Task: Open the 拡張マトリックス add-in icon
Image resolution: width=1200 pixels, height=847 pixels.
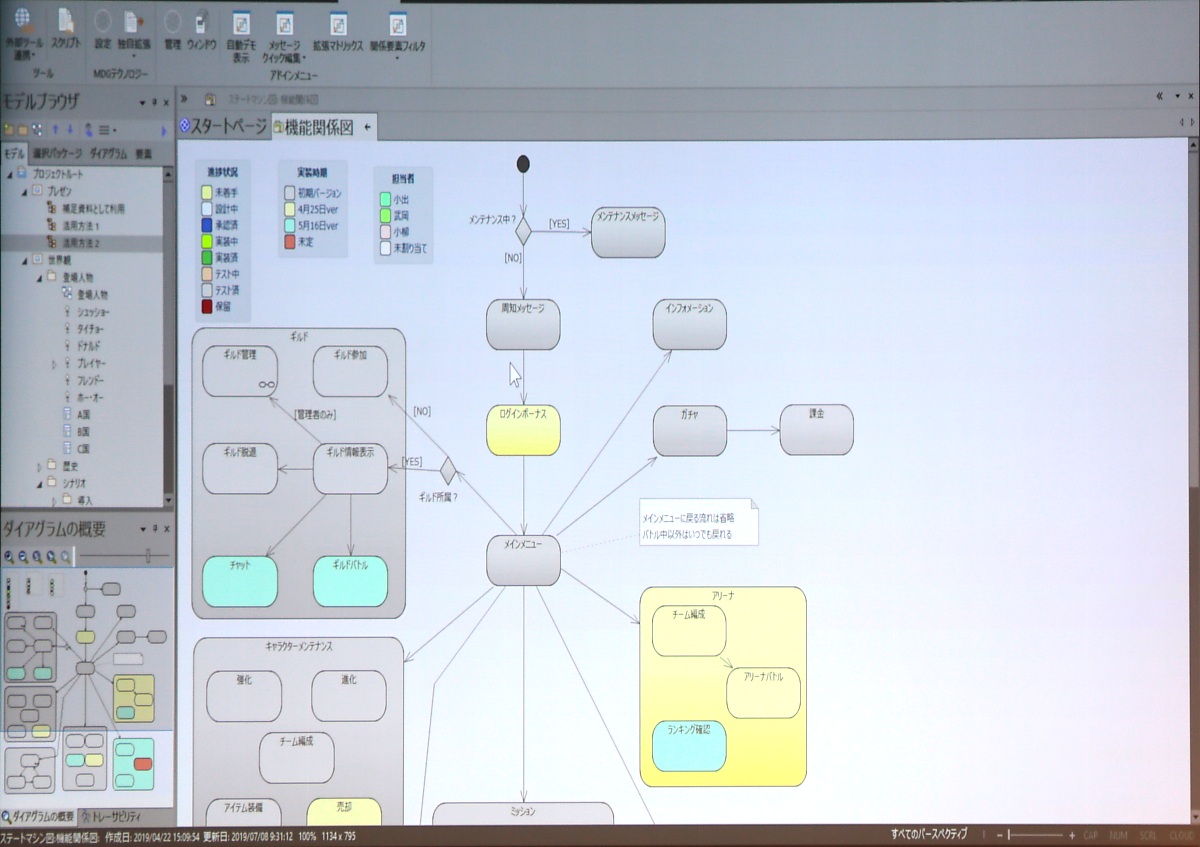Action: click(x=341, y=23)
